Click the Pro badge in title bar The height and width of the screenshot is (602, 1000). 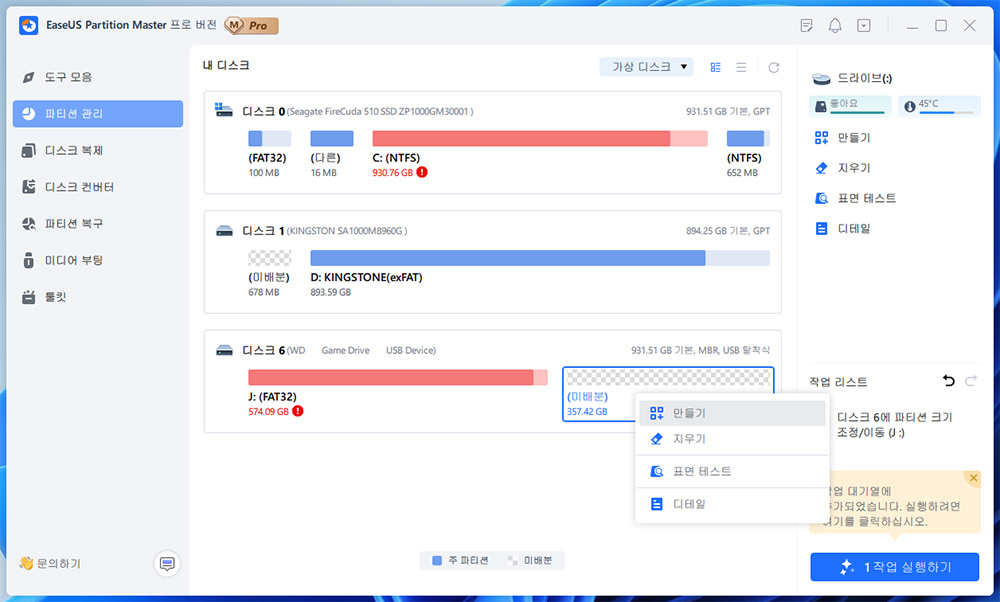click(x=252, y=26)
